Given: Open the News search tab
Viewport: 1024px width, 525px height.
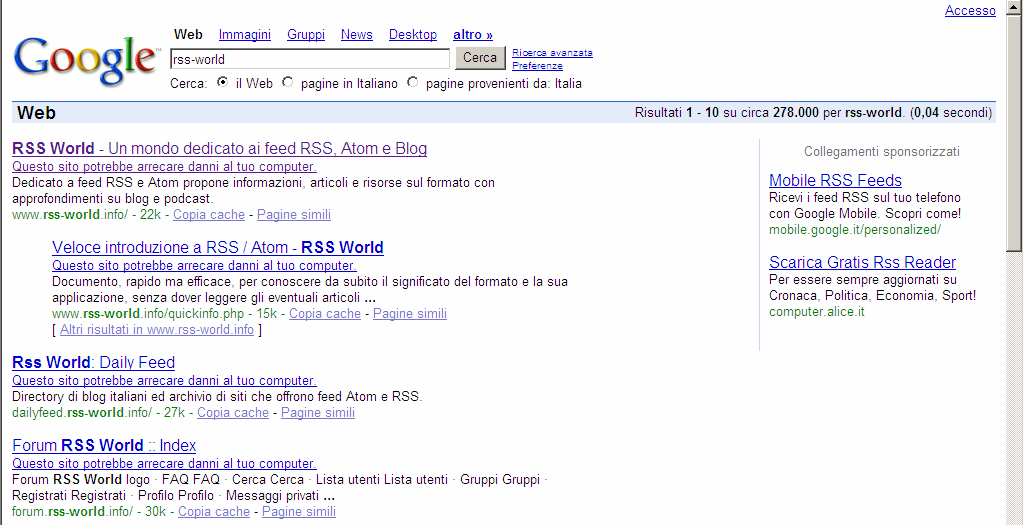Looking at the screenshot, I should pyautogui.click(x=357, y=35).
